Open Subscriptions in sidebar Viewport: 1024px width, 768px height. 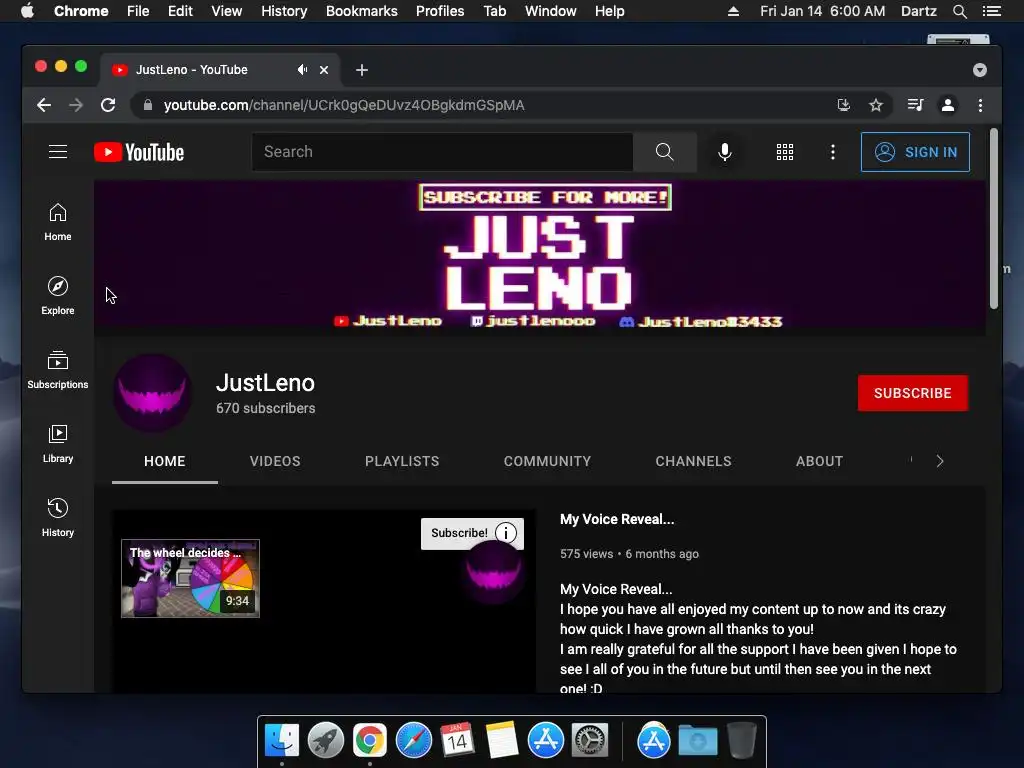click(57, 370)
